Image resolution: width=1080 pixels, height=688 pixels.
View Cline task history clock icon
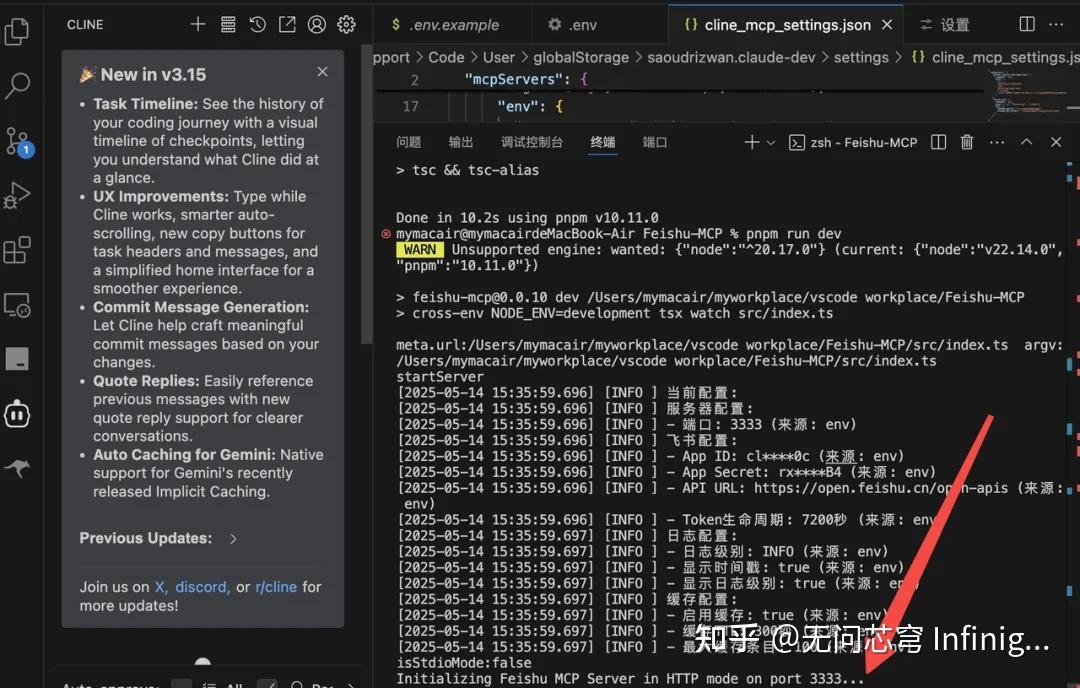(257, 24)
